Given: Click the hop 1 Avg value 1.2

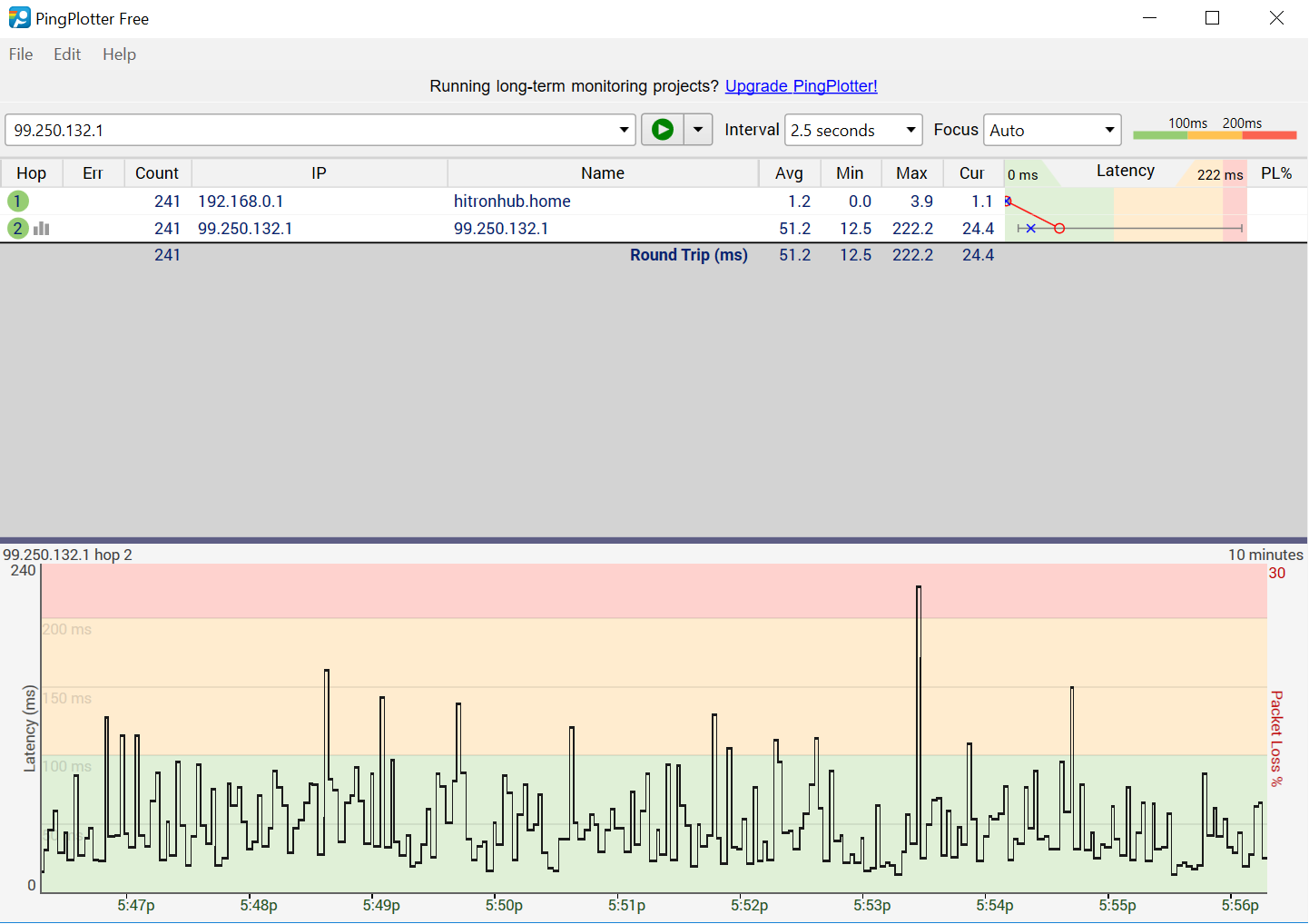Looking at the screenshot, I should coord(799,202).
